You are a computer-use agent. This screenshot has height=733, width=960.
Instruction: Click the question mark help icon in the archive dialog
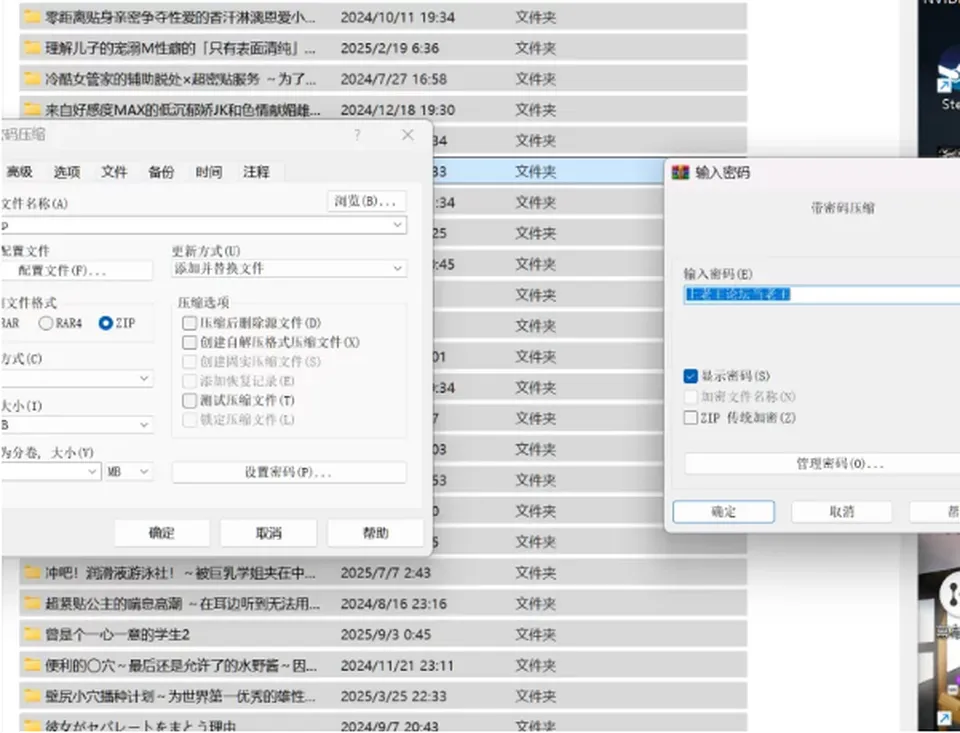coord(358,135)
